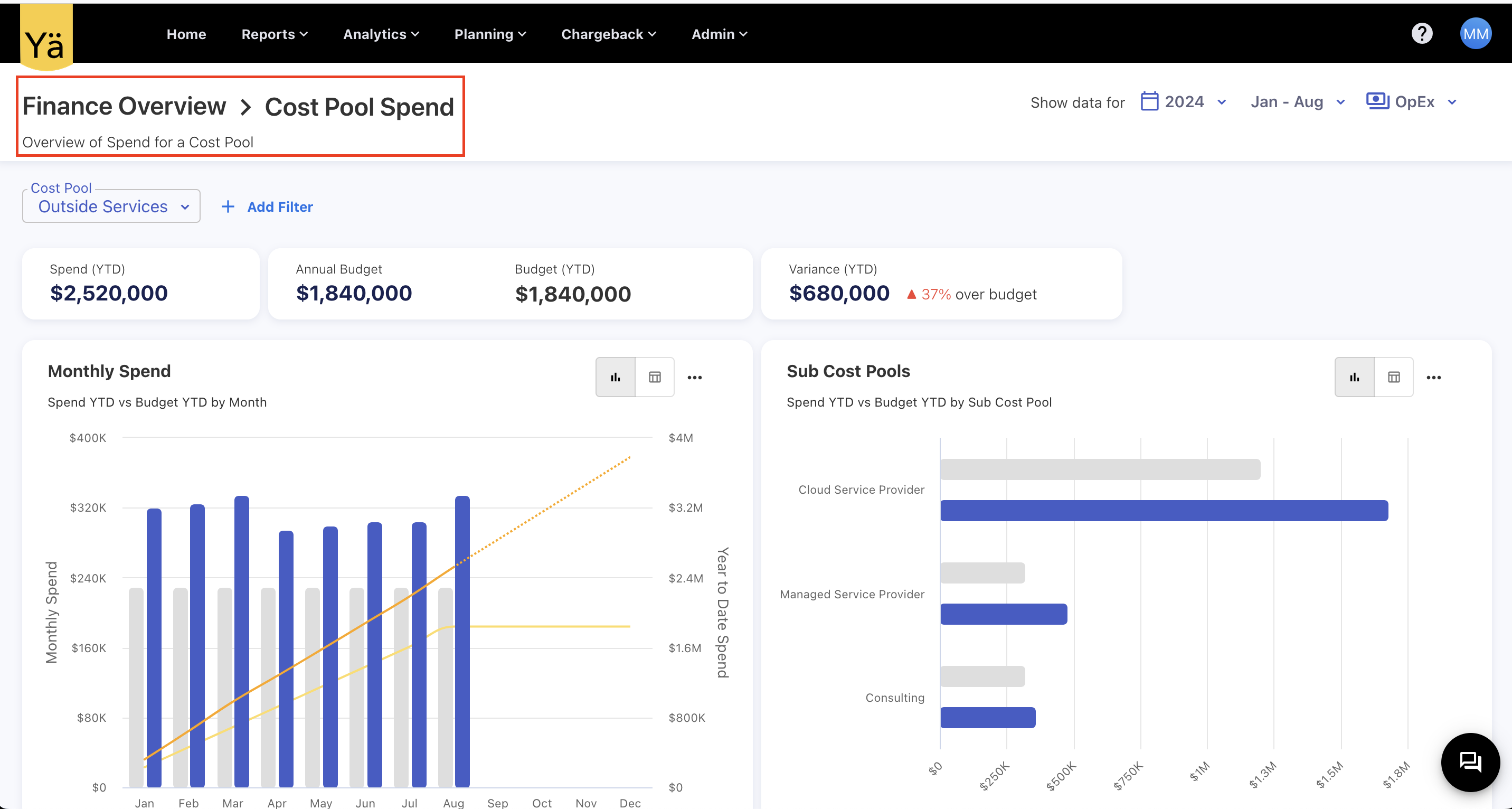Viewport: 1512px width, 809px height.
Task: Open the Analytics menu
Action: pyautogui.click(x=381, y=34)
